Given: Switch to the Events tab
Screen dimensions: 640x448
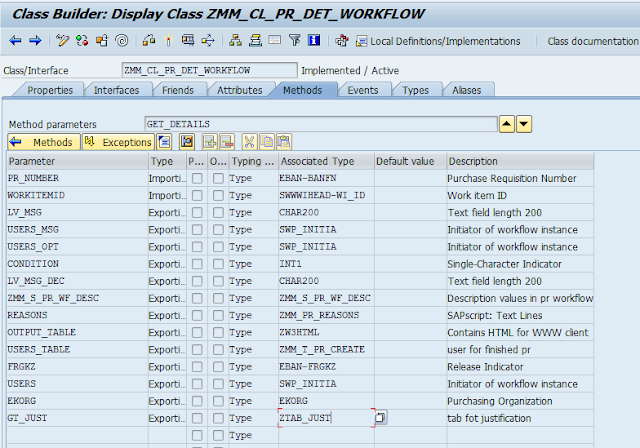Looking at the screenshot, I should pyautogui.click(x=362, y=90).
